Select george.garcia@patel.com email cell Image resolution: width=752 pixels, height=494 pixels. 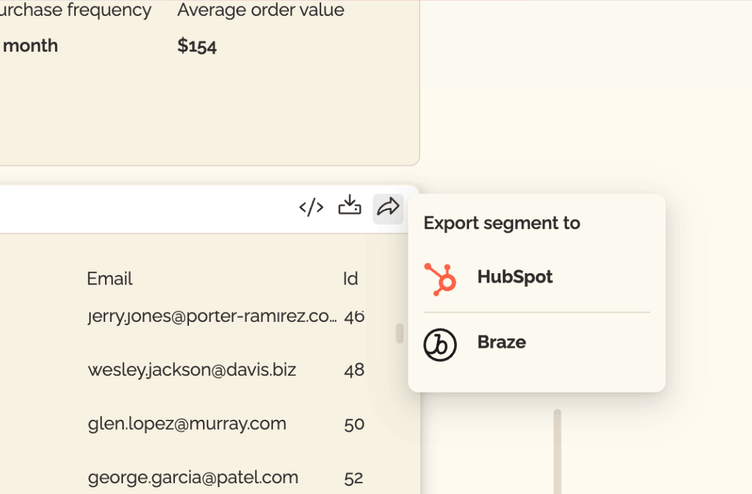click(193, 478)
